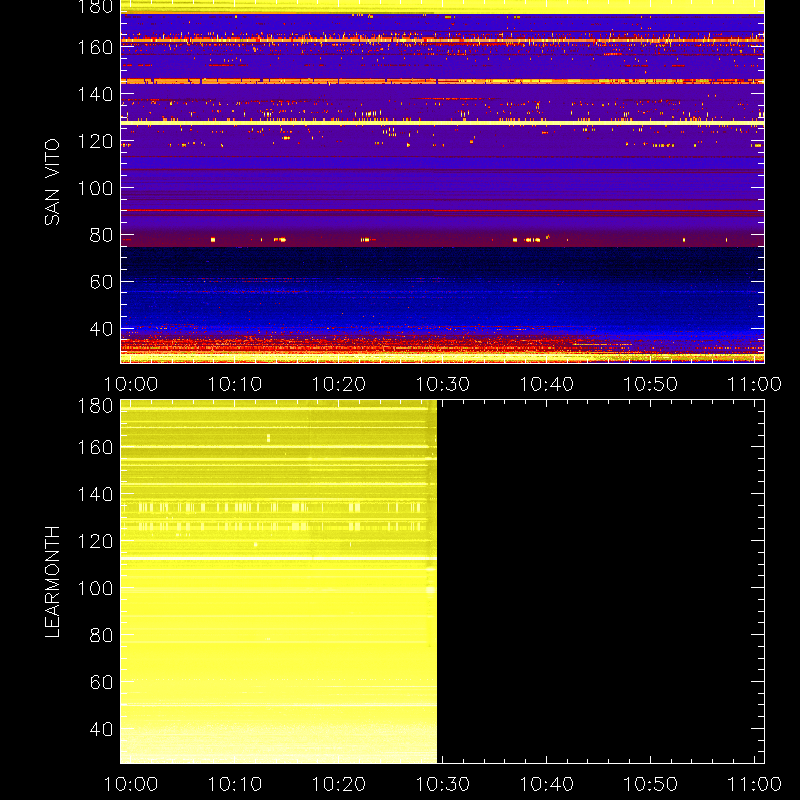Choose the 10:10 time label under Learmonth plot
The height and width of the screenshot is (800, 800).
(x=235, y=784)
